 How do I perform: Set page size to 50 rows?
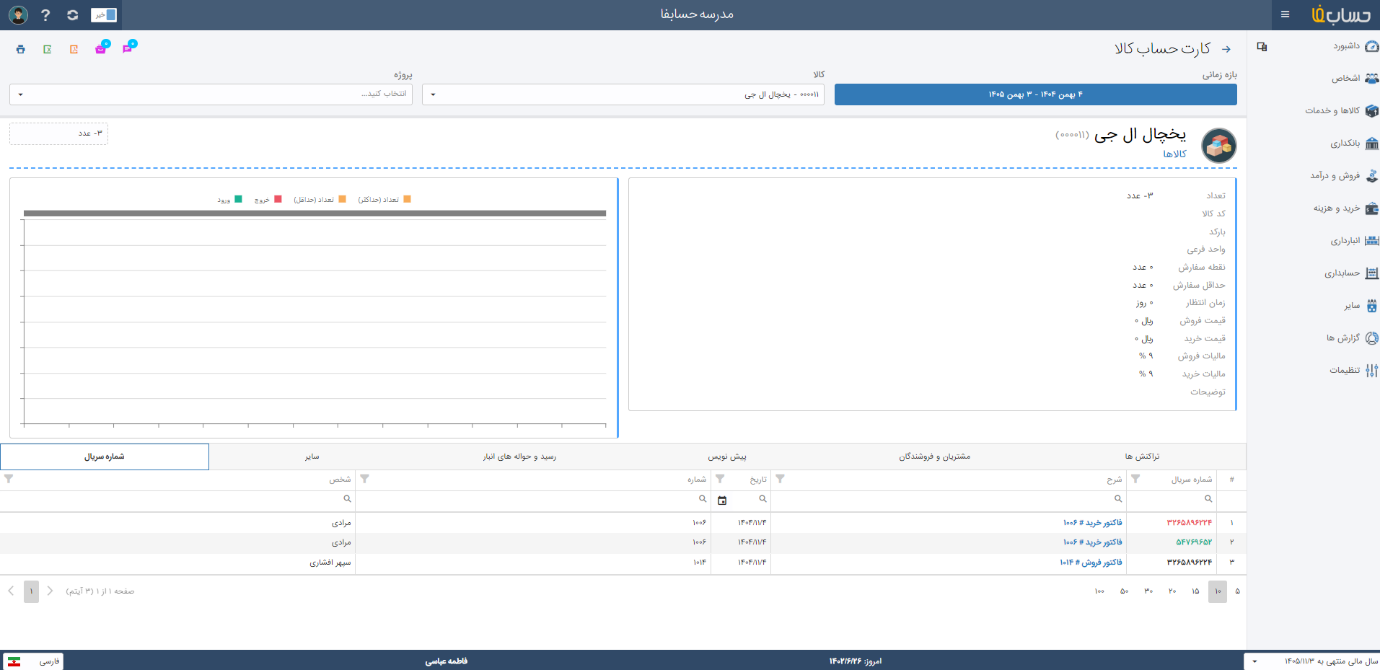1124,591
